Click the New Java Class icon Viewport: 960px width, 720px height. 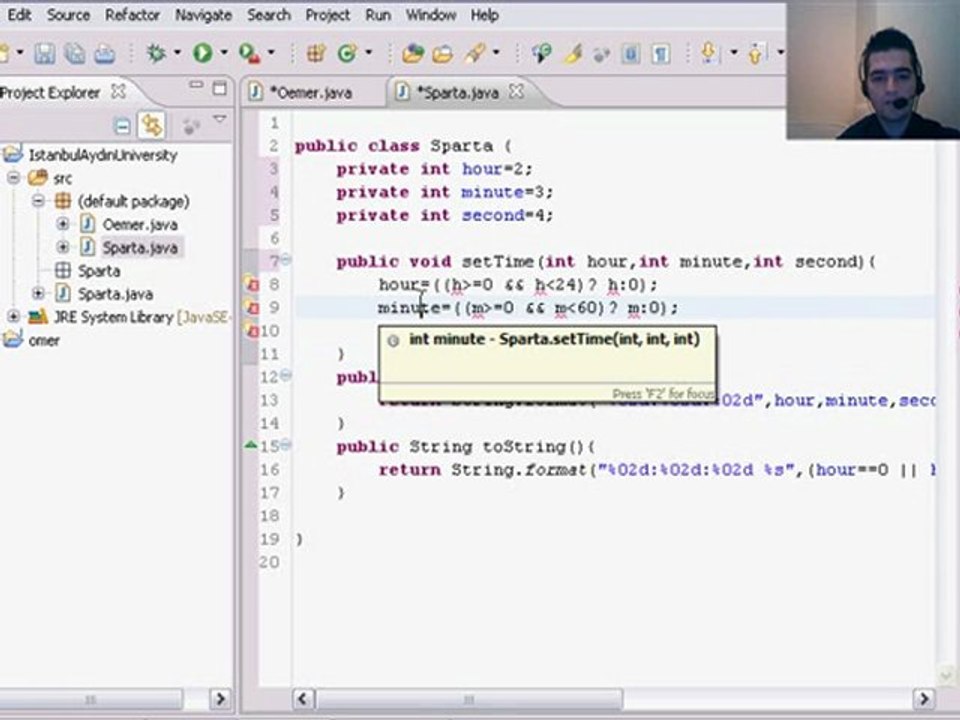348,53
